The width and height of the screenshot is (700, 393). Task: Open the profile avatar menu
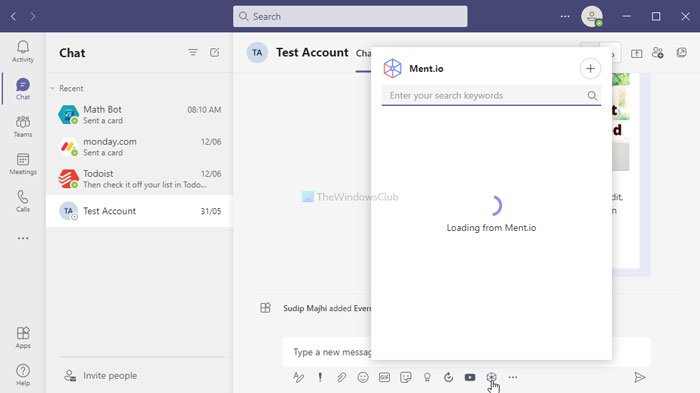[592, 17]
